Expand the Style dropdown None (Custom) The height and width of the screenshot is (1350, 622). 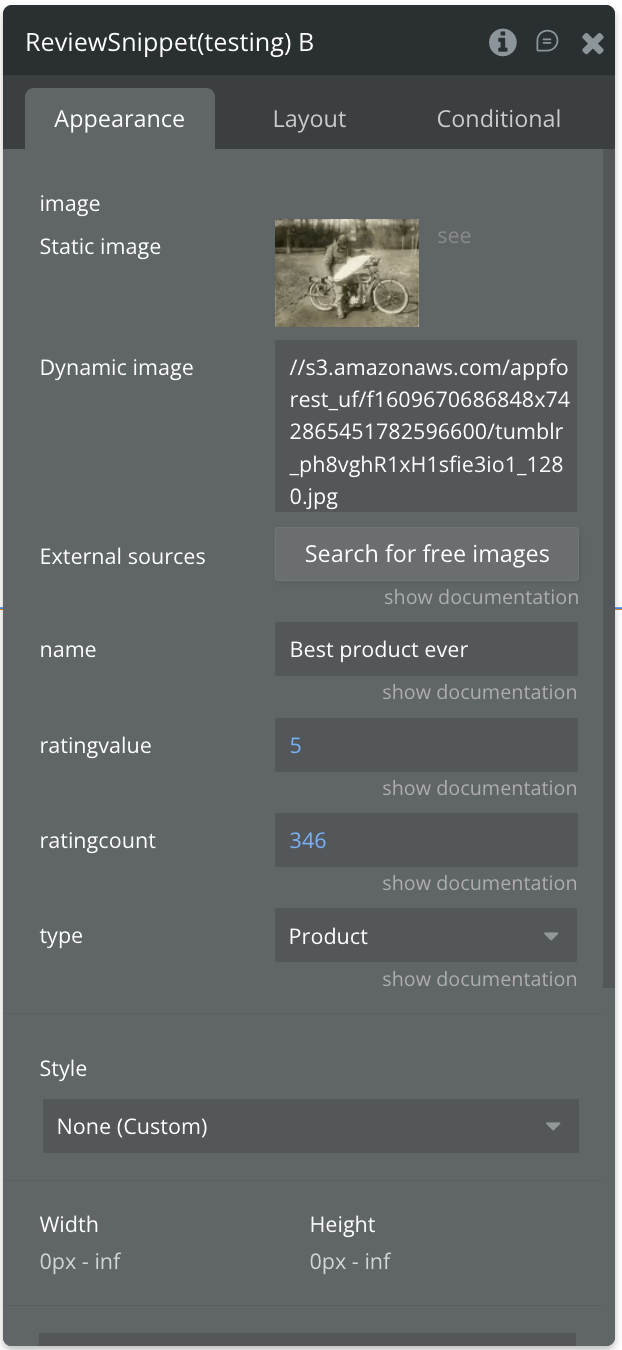point(310,1126)
